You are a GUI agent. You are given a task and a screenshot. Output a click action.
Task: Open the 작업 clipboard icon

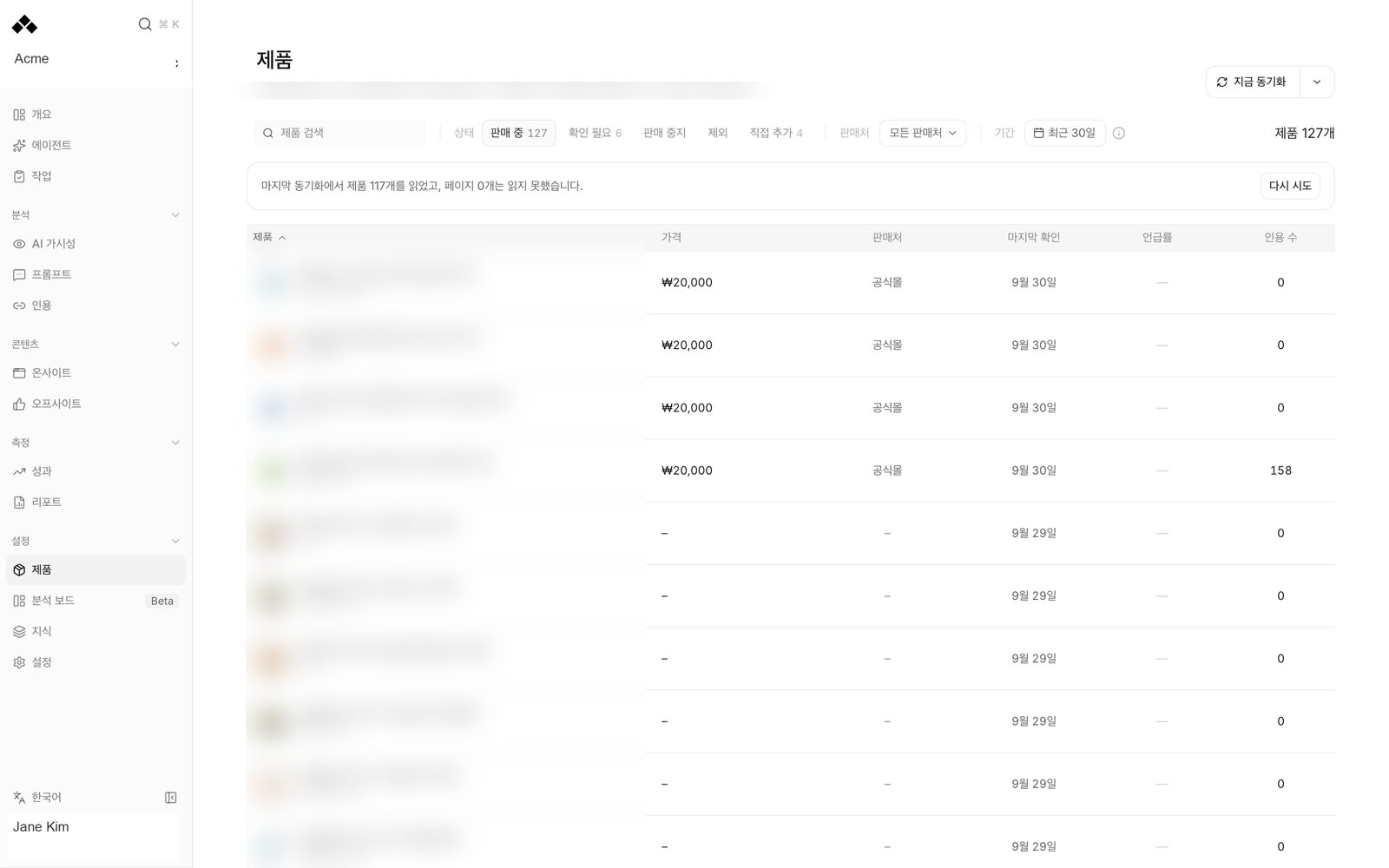click(x=19, y=176)
